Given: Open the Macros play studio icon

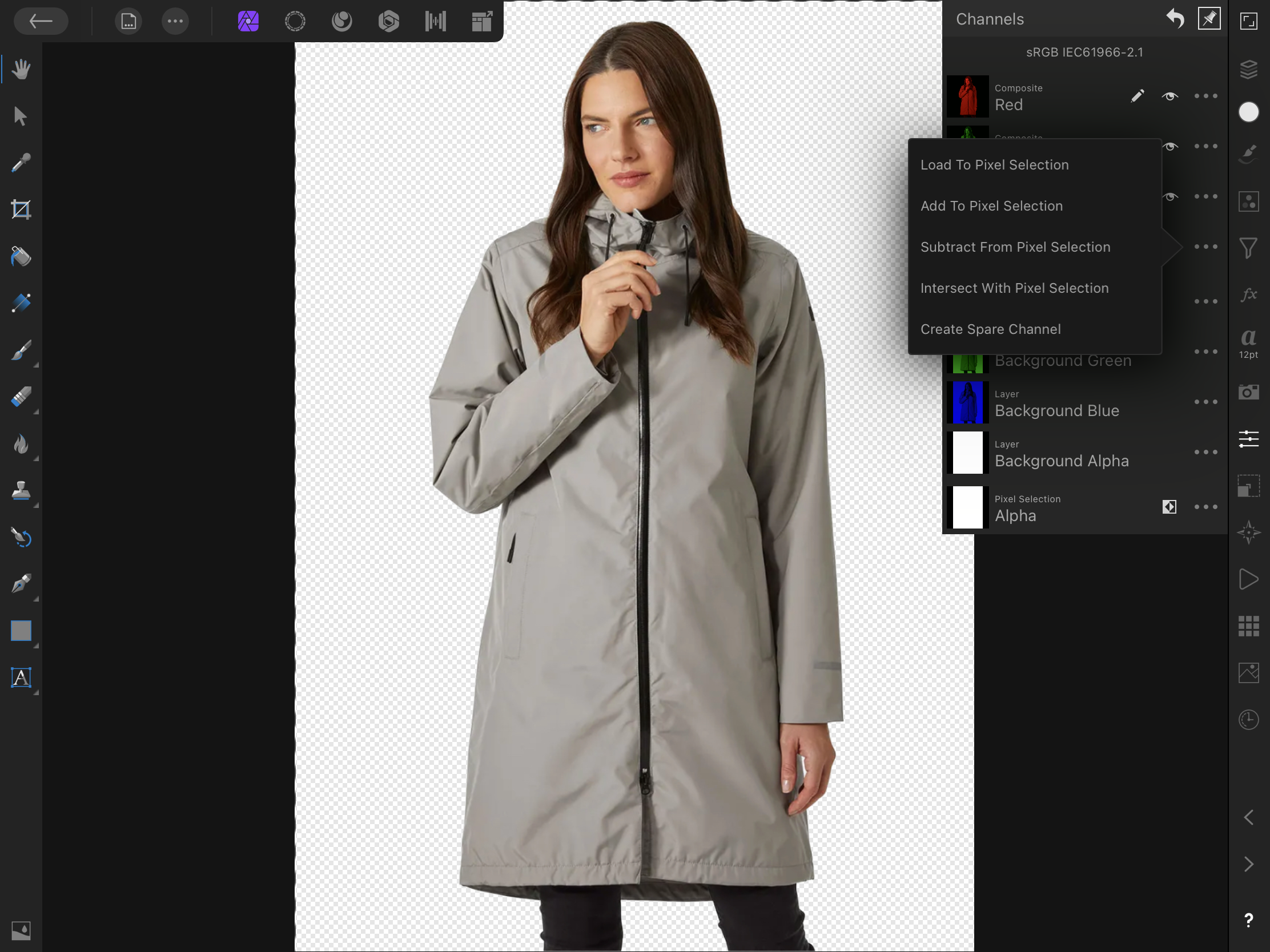Looking at the screenshot, I should 1249,579.
